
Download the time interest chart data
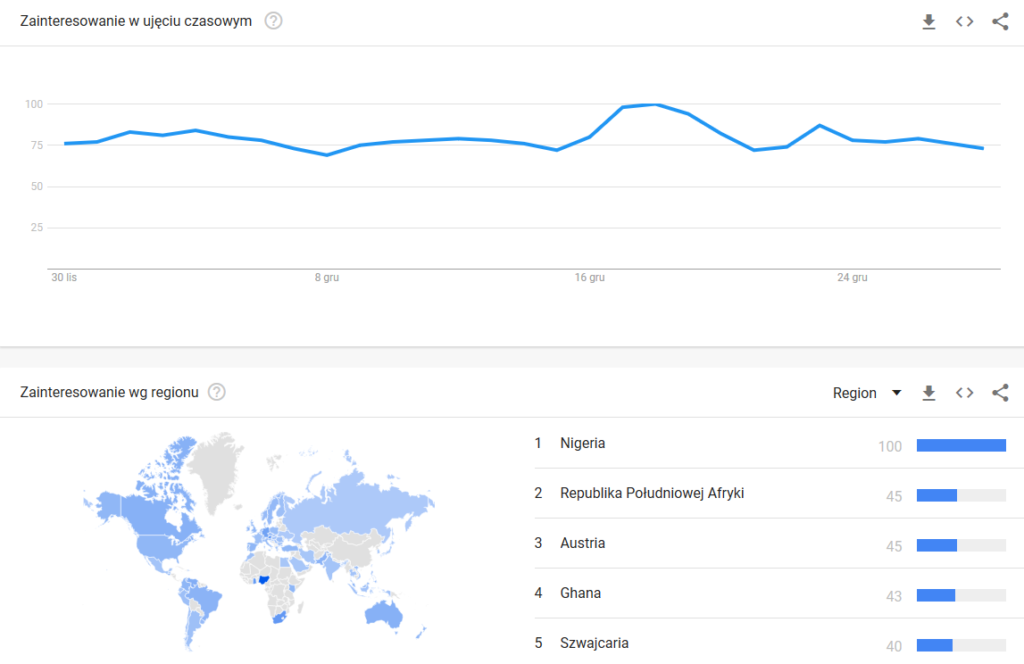pyautogui.click(x=928, y=22)
